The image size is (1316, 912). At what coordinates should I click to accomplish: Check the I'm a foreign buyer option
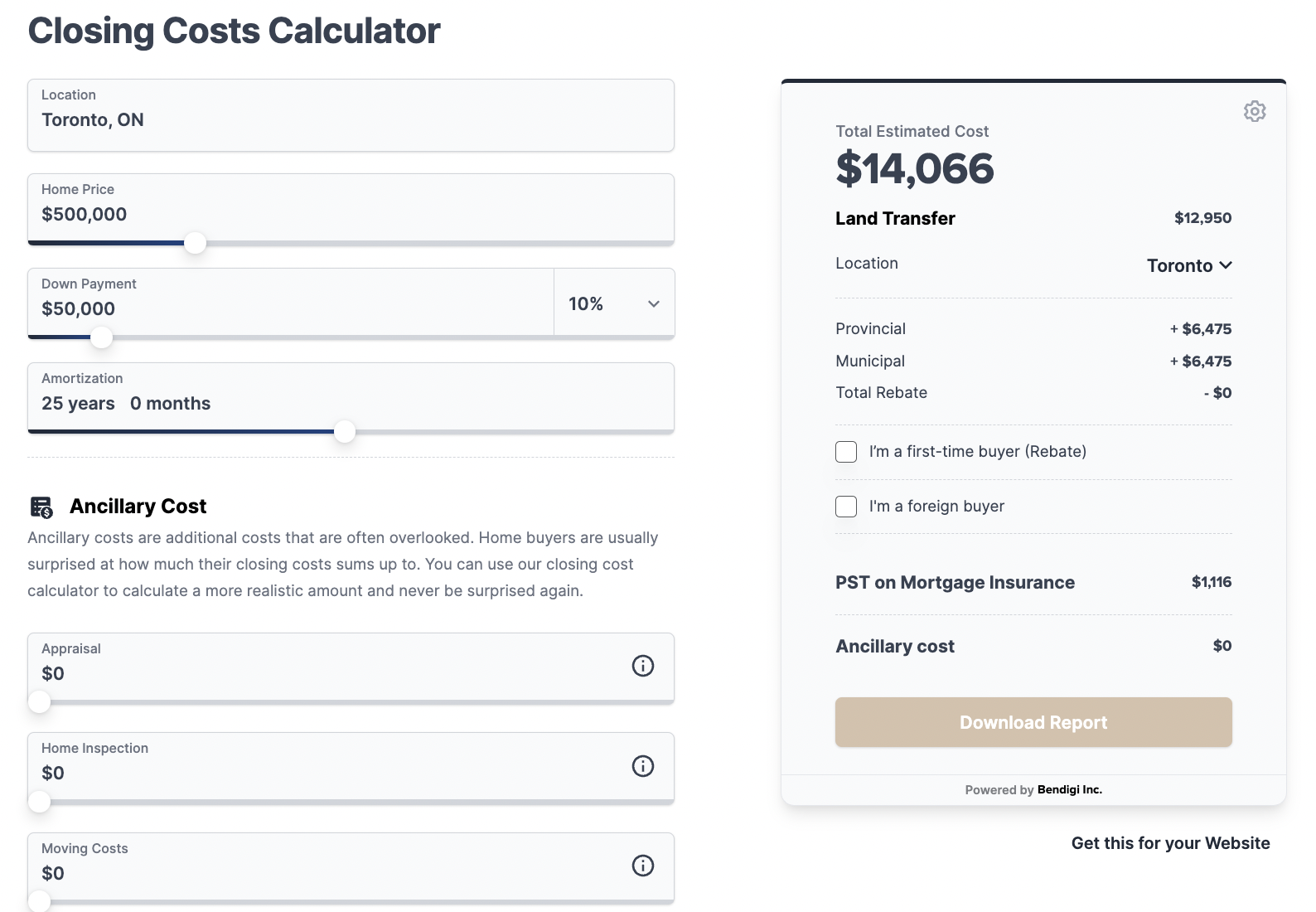coord(845,506)
